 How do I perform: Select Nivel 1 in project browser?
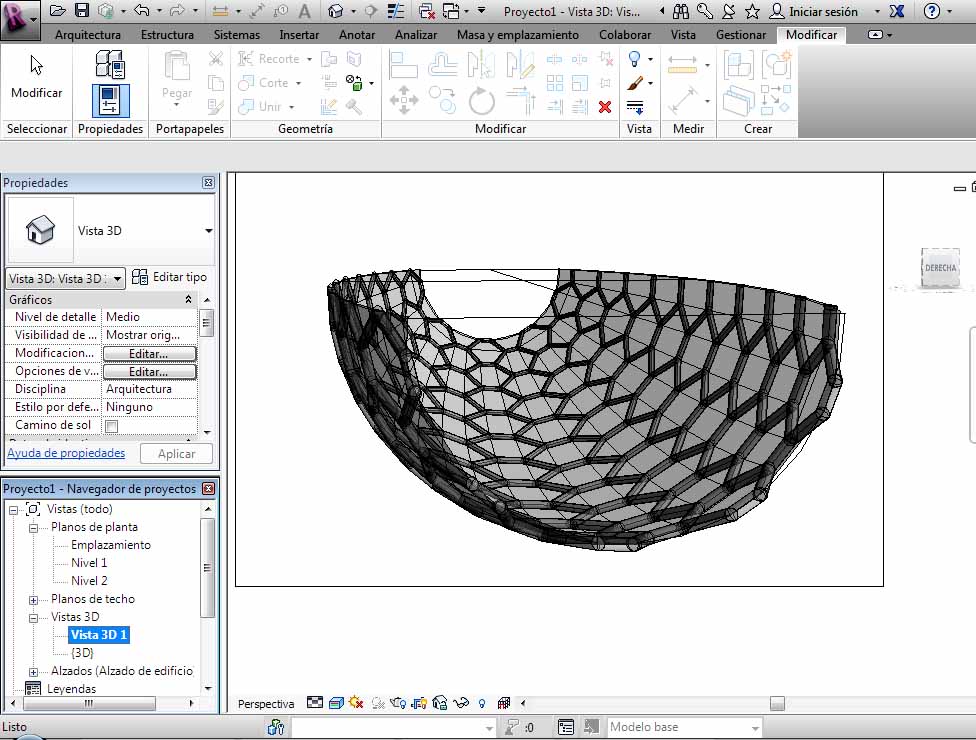tap(89, 563)
